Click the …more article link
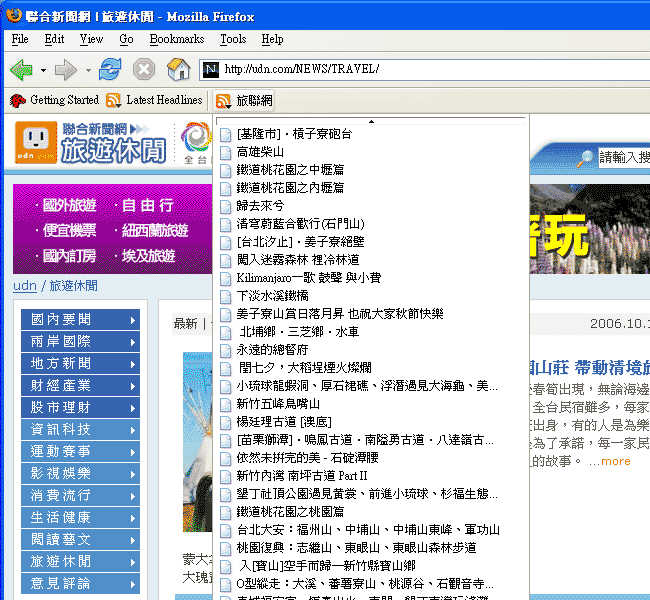The width and height of the screenshot is (650, 600). (x=609, y=461)
